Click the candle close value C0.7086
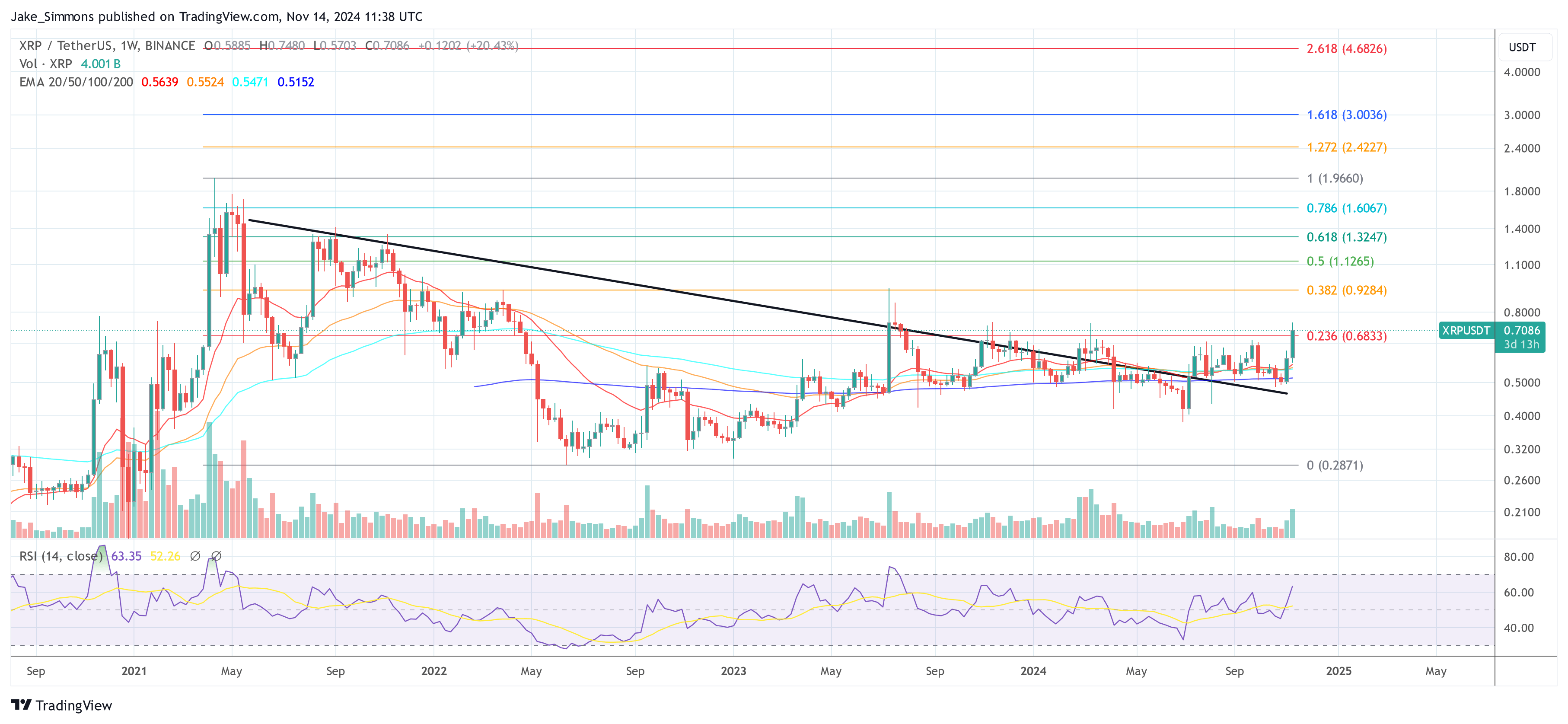This screenshot has width=1568, height=724. coord(388,46)
